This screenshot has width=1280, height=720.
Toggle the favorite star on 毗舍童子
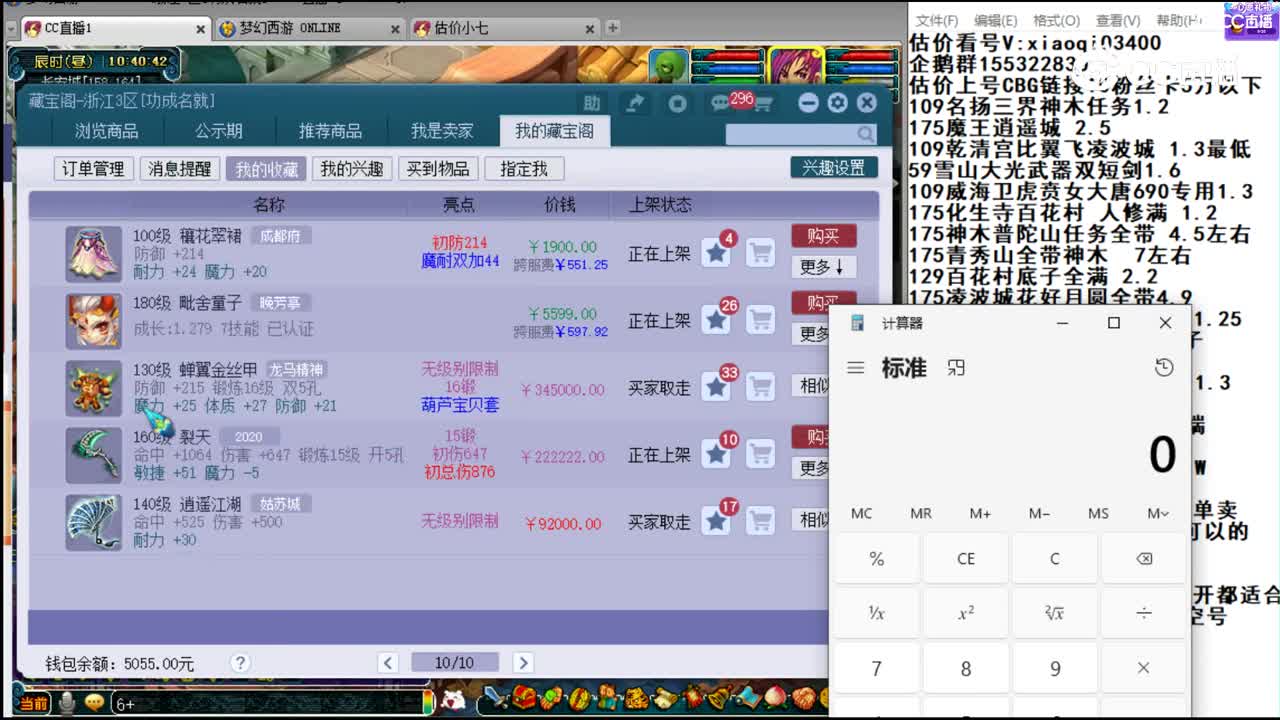tap(717, 320)
